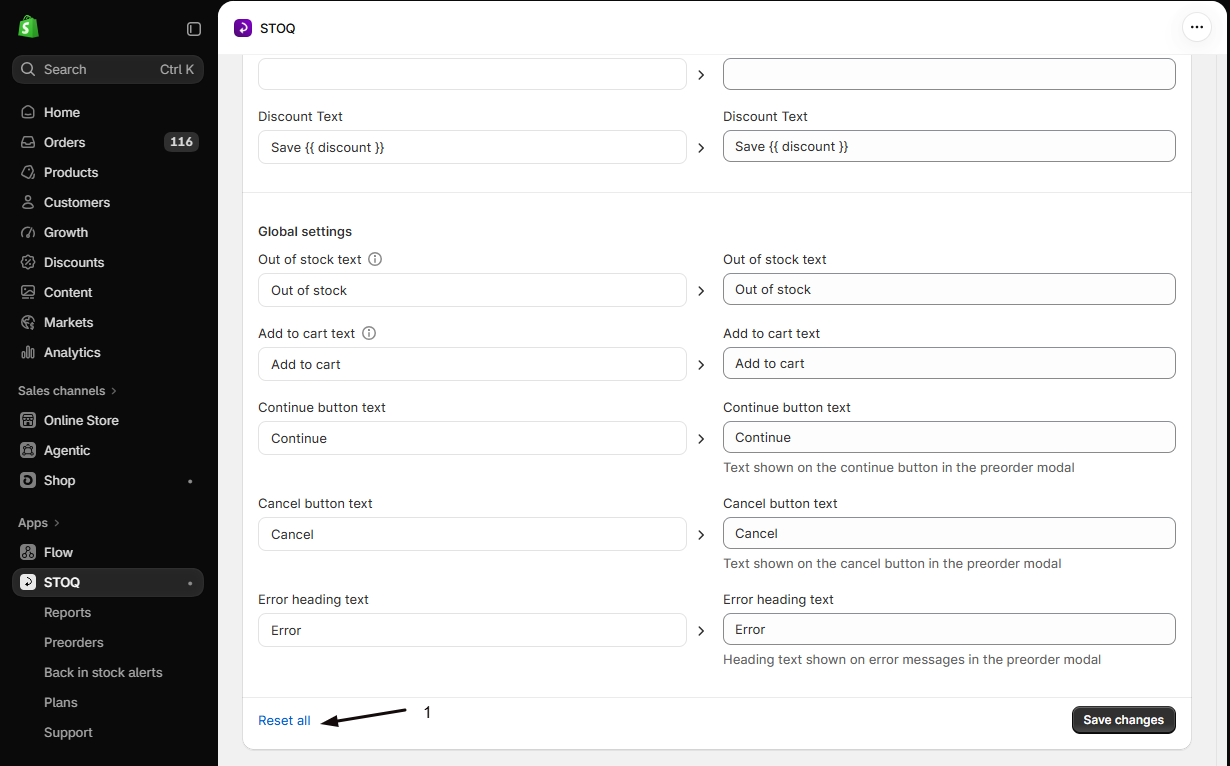Click the Content image icon
The height and width of the screenshot is (766, 1230).
[x=28, y=292]
